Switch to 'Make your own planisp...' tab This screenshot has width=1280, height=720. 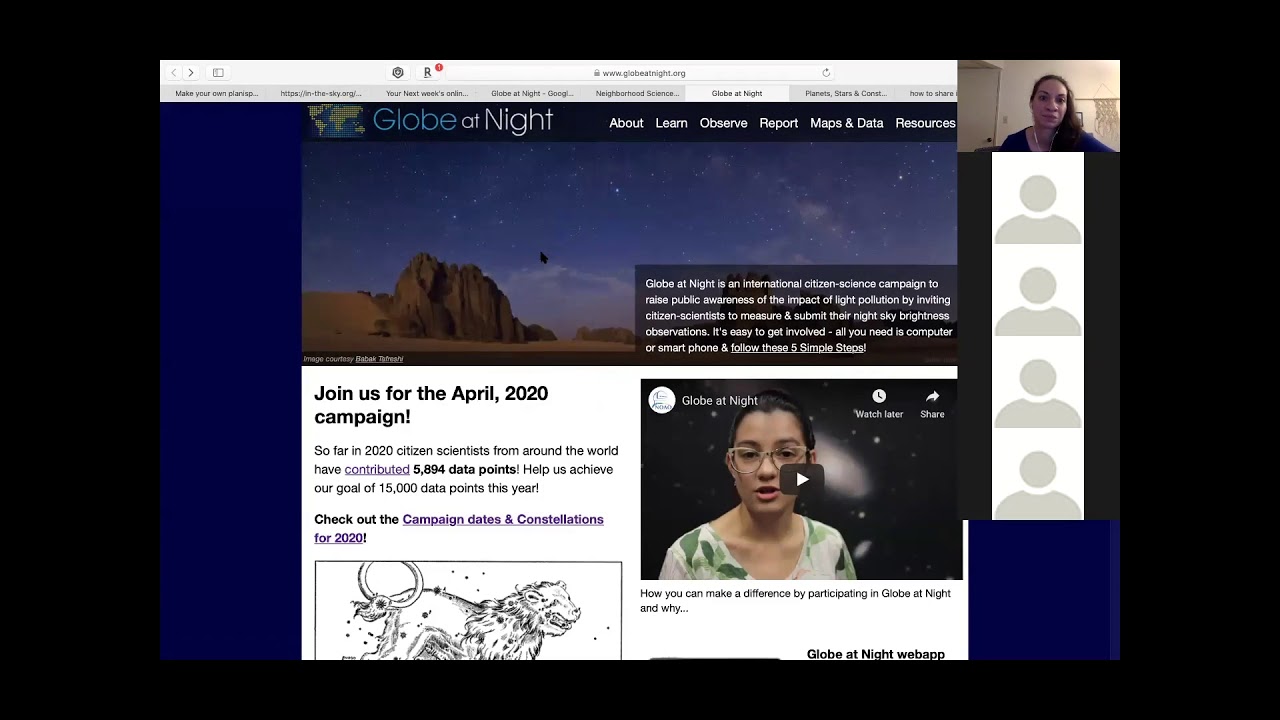click(217, 93)
